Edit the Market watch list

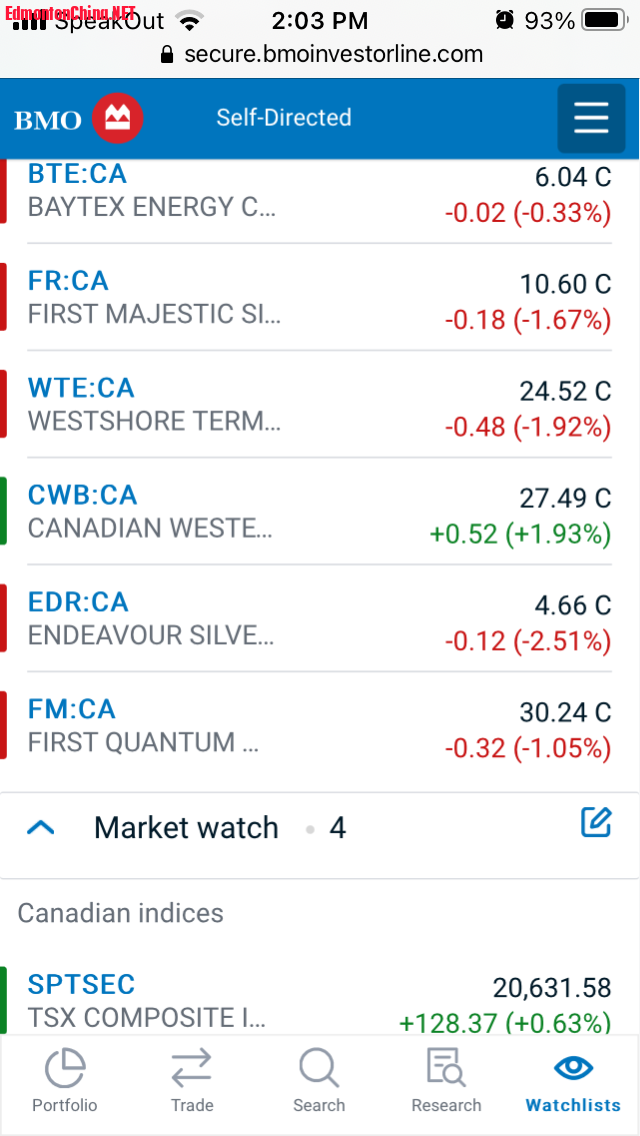pyautogui.click(x=595, y=823)
